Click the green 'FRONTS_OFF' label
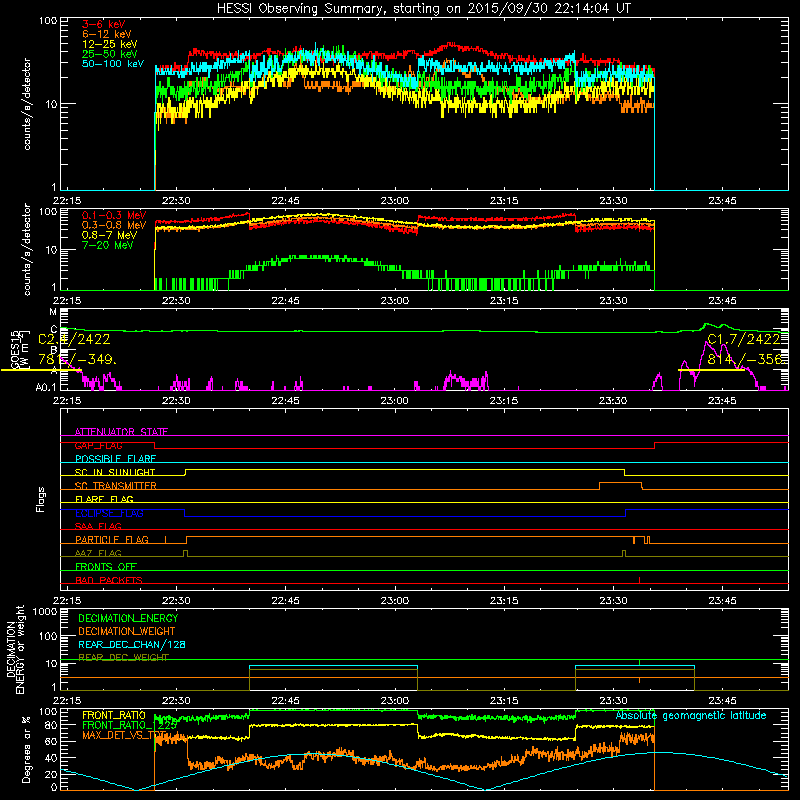The width and height of the screenshot is (800, 800). coord(106,567)
